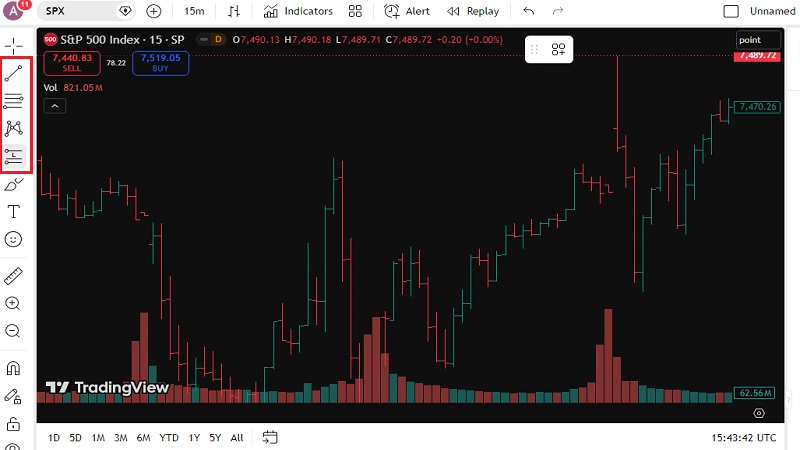800x450 pixels.
Task: Click the 7,519.05 BUY button
Action: [161, 63]
